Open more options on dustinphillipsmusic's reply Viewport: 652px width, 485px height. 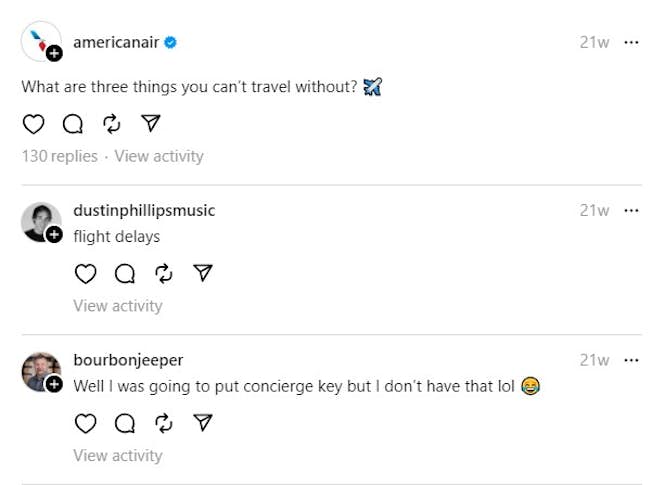631,210
